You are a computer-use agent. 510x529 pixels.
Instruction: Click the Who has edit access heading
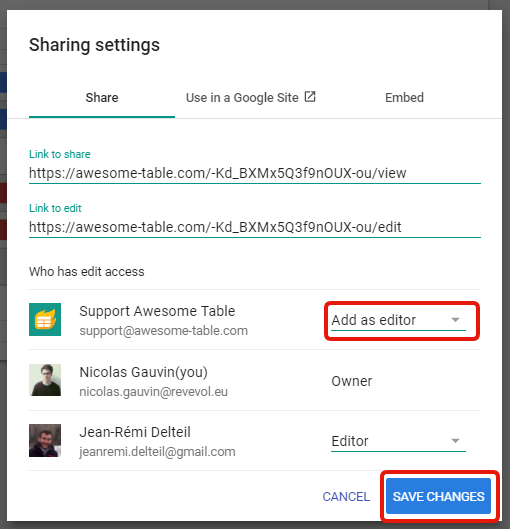(x=87, y=272)
